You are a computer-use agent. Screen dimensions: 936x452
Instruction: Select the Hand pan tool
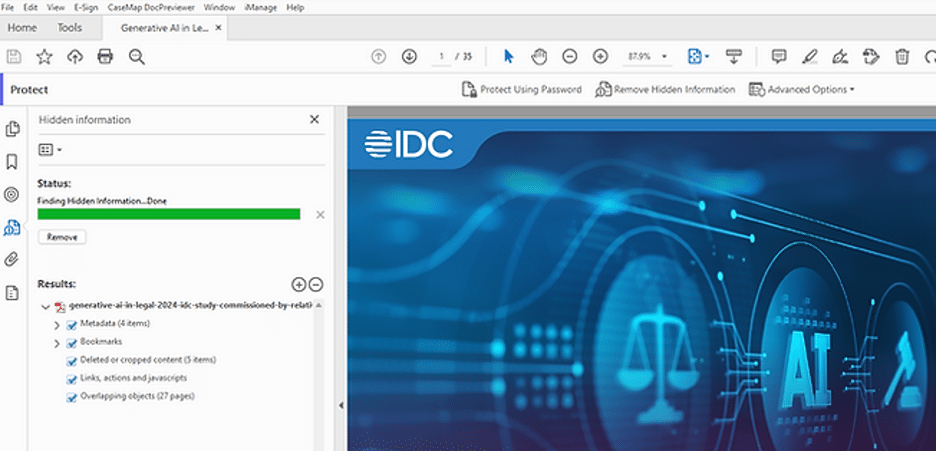coord(539,57)
